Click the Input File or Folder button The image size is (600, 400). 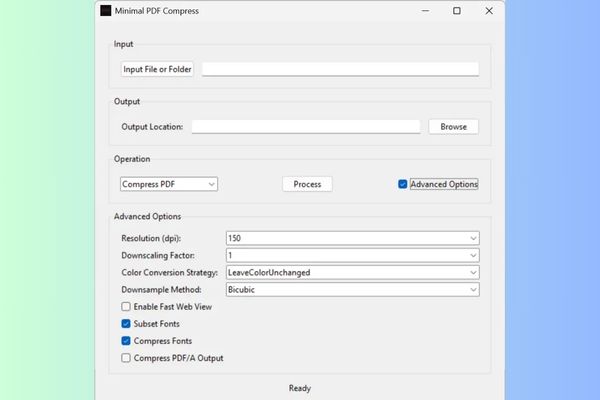tap(157, 69)
